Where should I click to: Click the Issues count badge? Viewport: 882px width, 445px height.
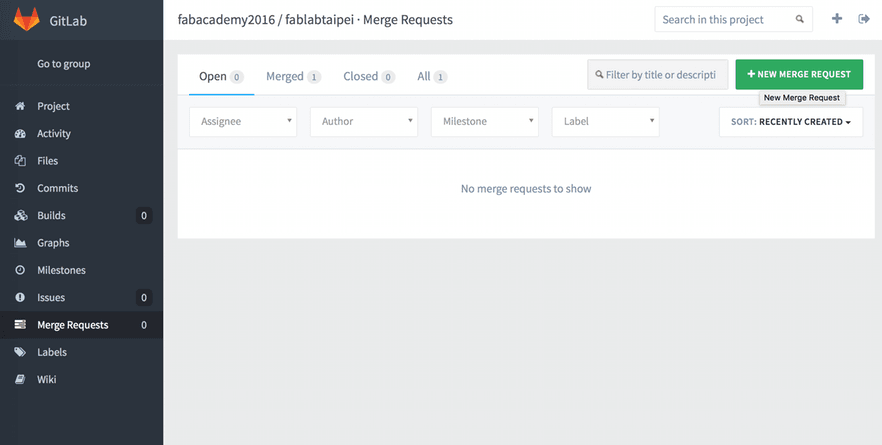144,298
